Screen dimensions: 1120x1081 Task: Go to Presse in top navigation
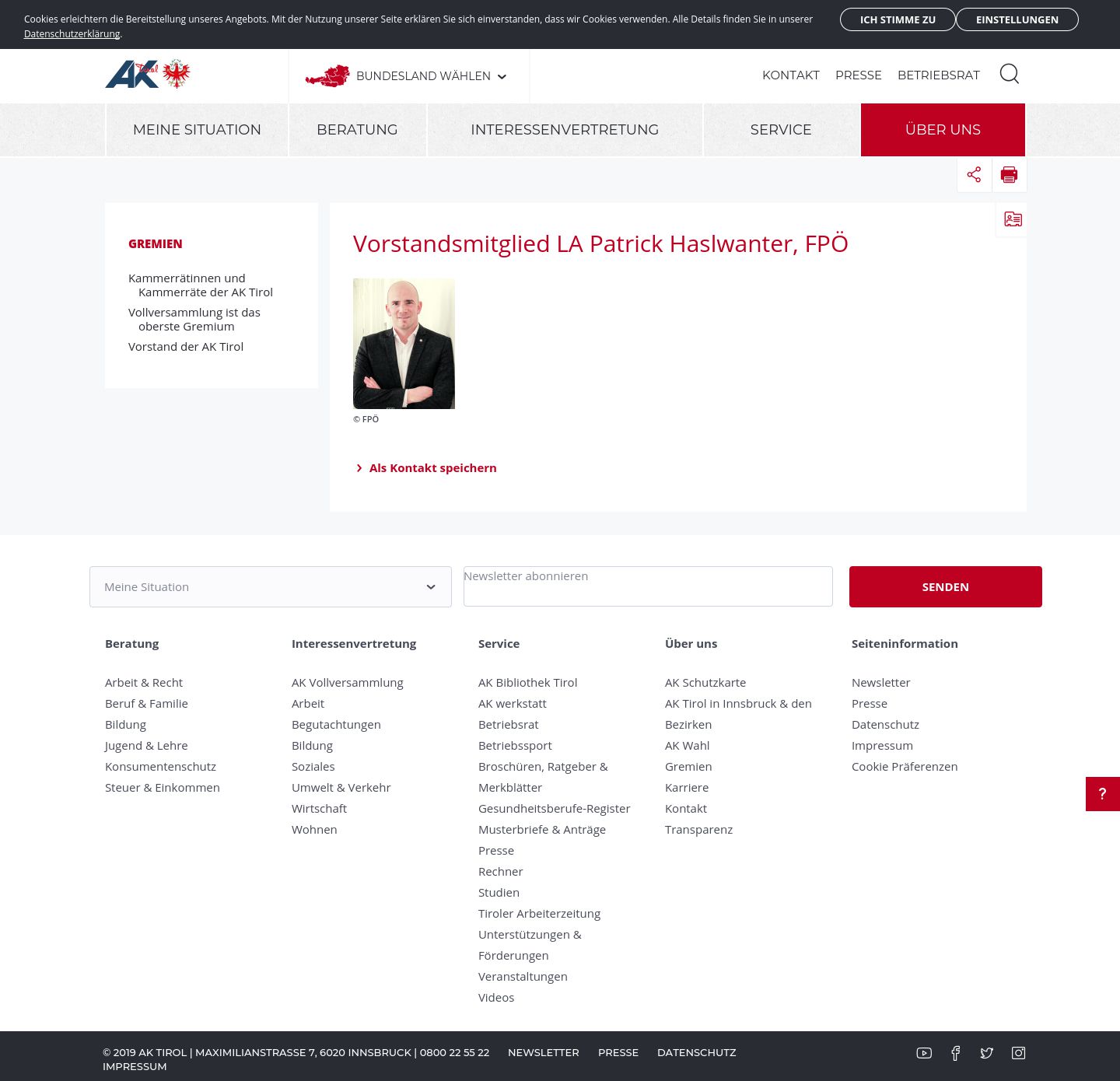[x=859, y=75]
